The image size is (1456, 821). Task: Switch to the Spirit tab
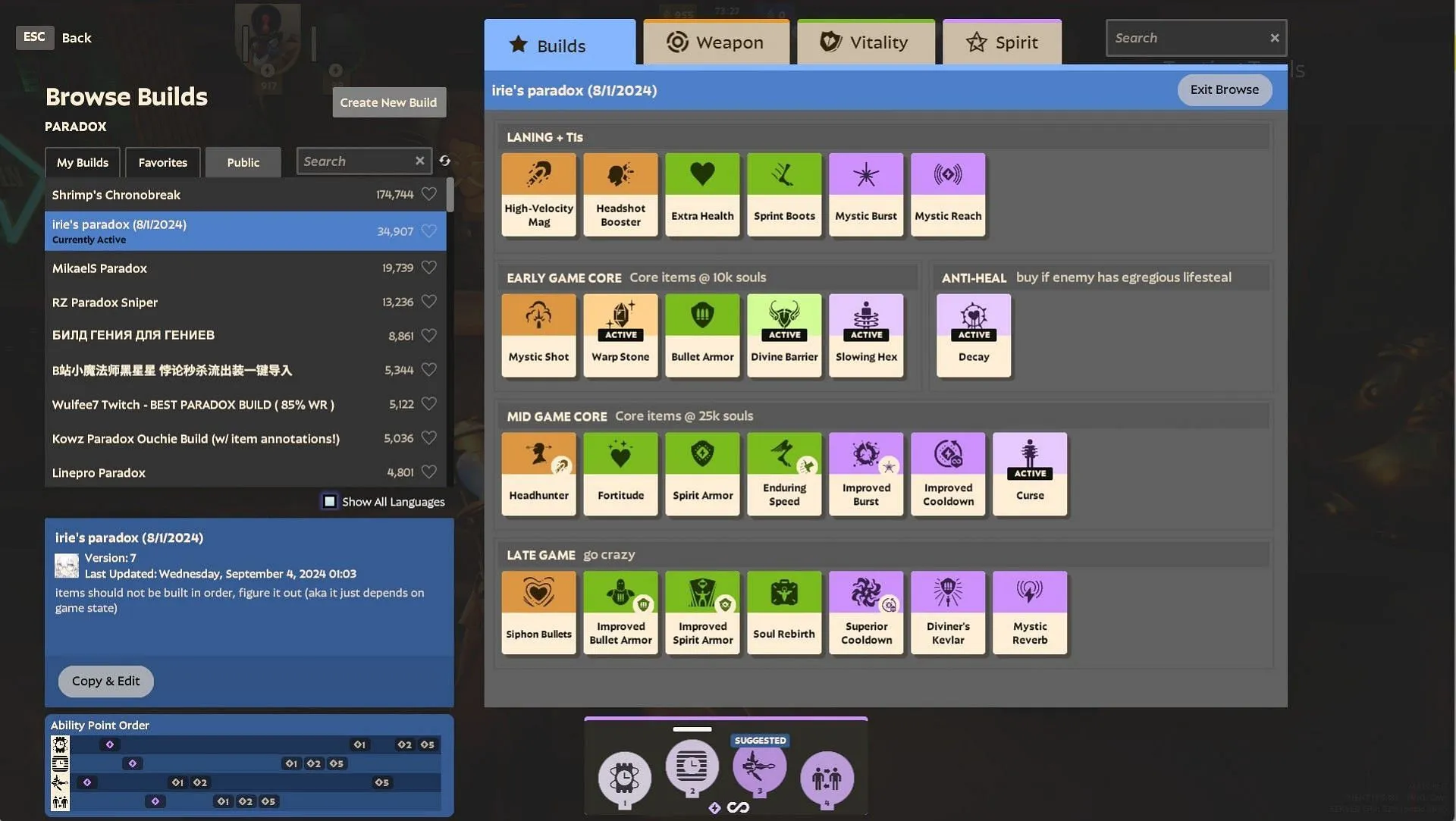(x=999, y=41)
